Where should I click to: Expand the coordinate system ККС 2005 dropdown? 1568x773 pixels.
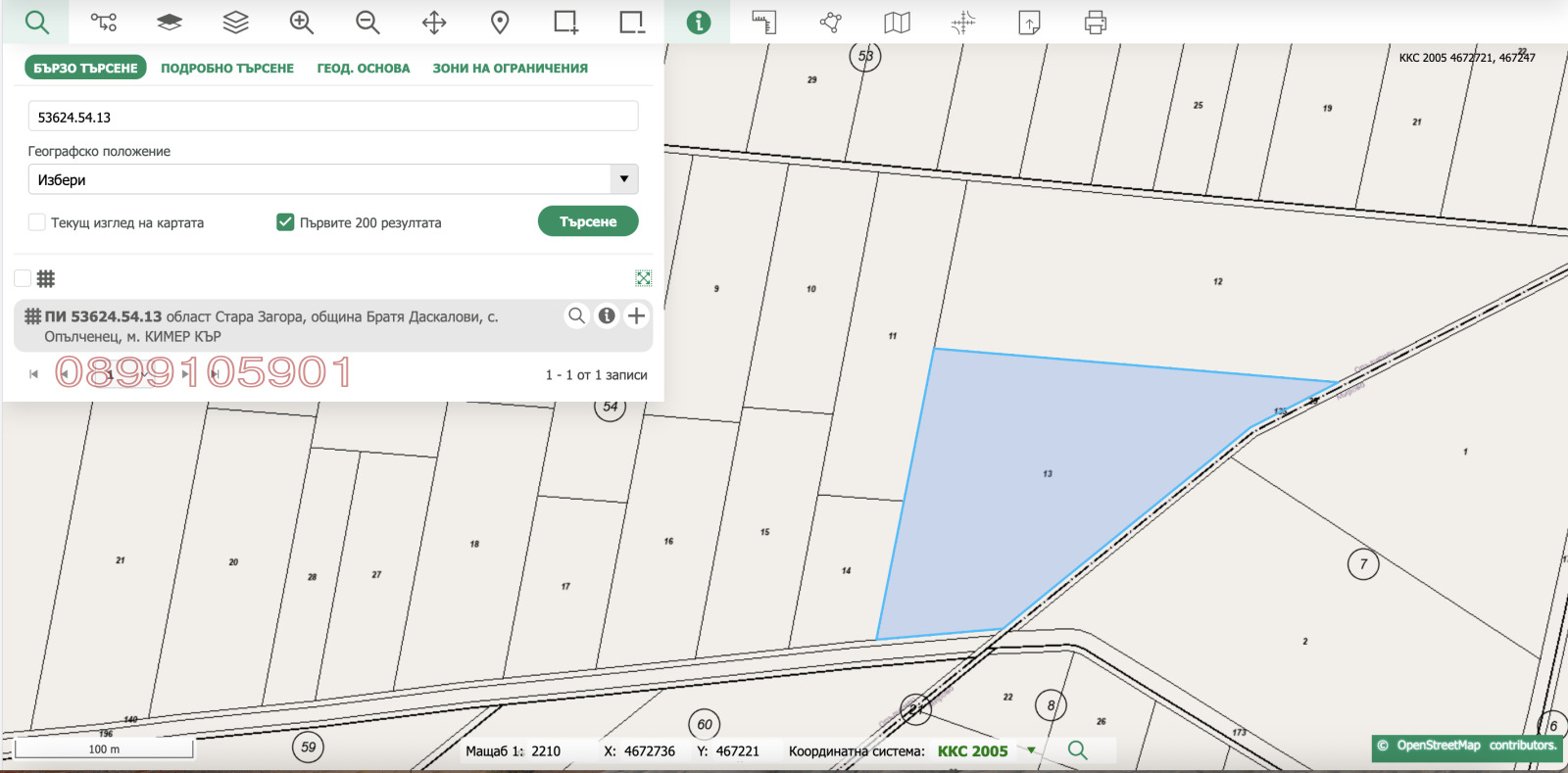point(1031,750)
